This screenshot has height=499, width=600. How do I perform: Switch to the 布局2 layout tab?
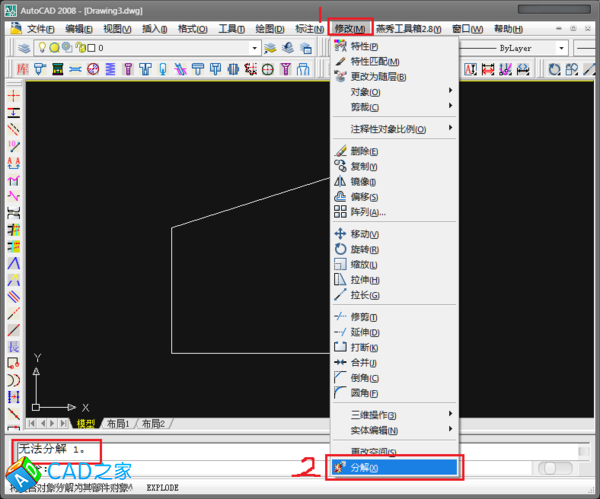(153, 424)
